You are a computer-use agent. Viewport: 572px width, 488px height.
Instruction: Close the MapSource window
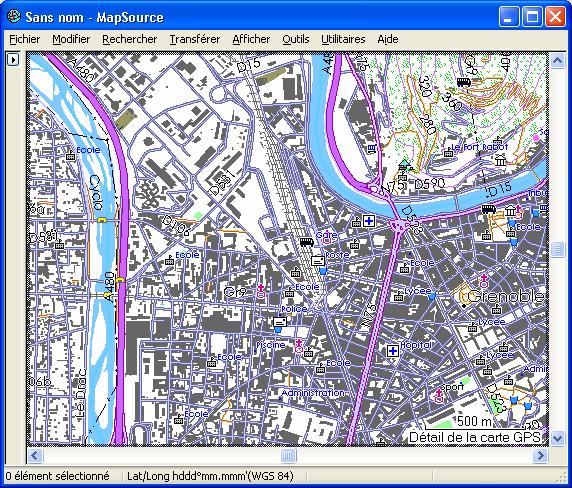555,17
